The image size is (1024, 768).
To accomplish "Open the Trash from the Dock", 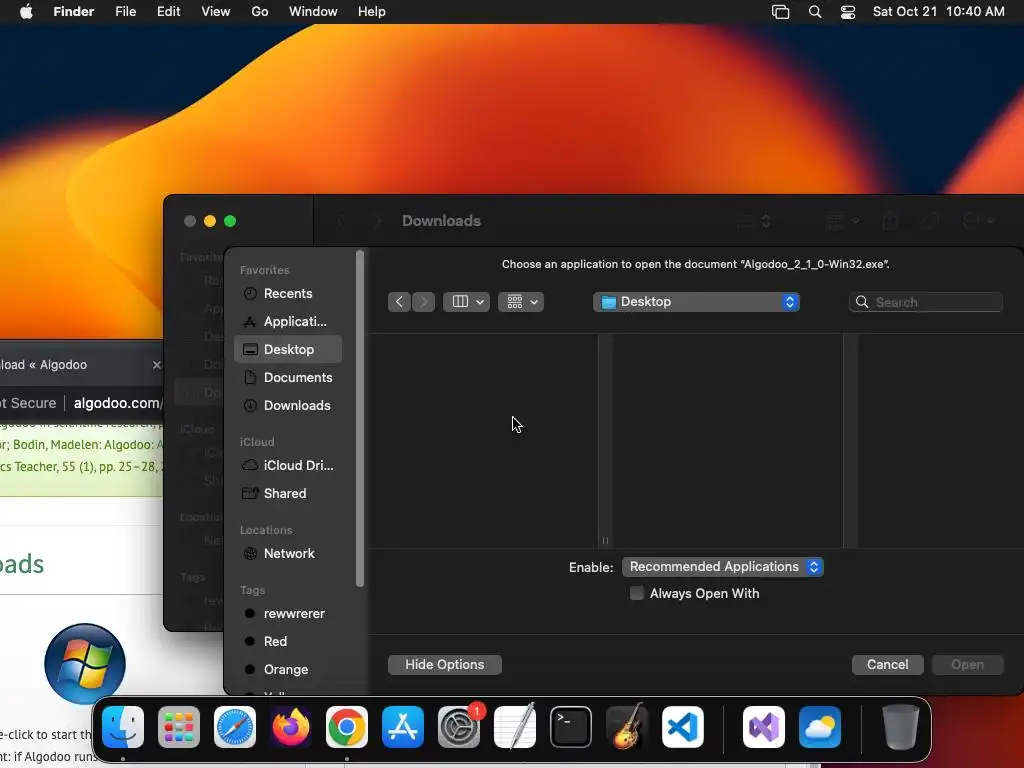I will click(901, 727).
